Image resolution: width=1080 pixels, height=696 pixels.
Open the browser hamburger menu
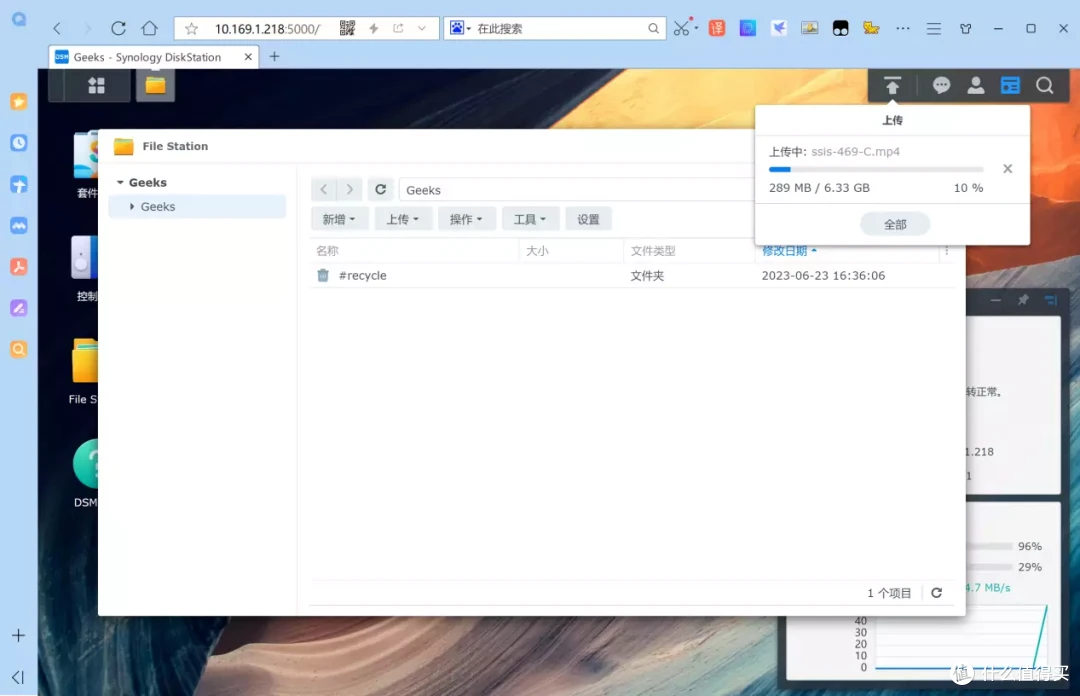click(x=933, y=28)
